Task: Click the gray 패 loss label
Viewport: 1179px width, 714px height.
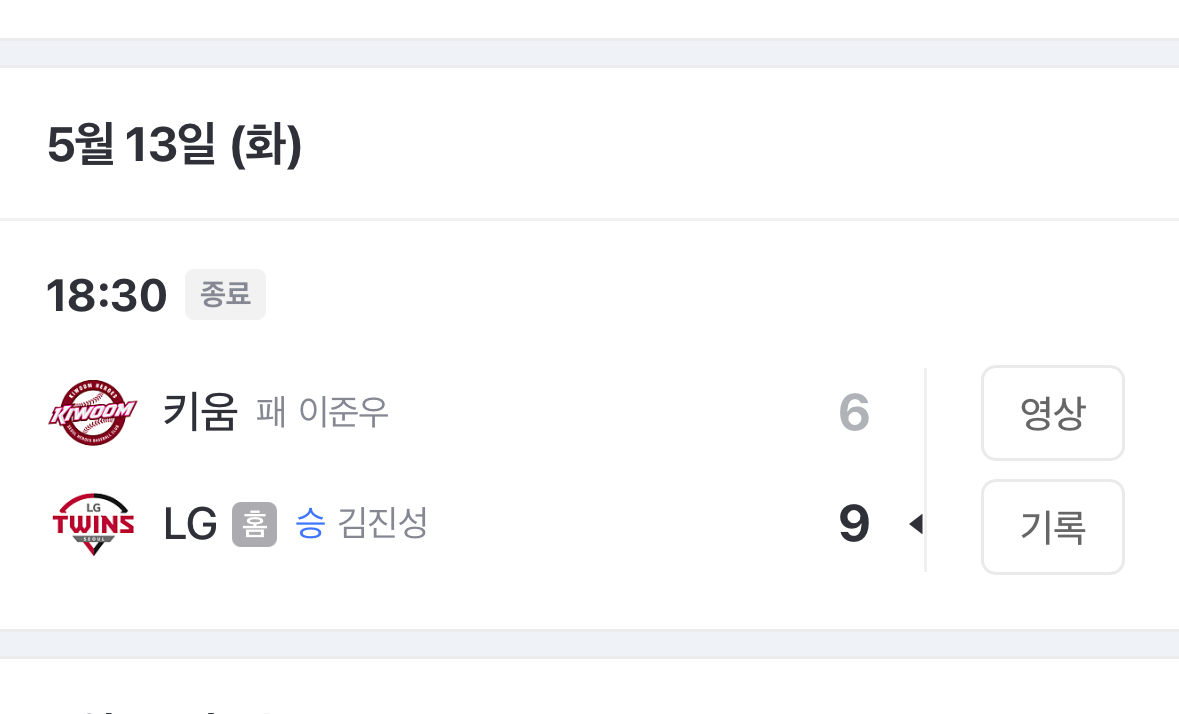Action: 271,412
